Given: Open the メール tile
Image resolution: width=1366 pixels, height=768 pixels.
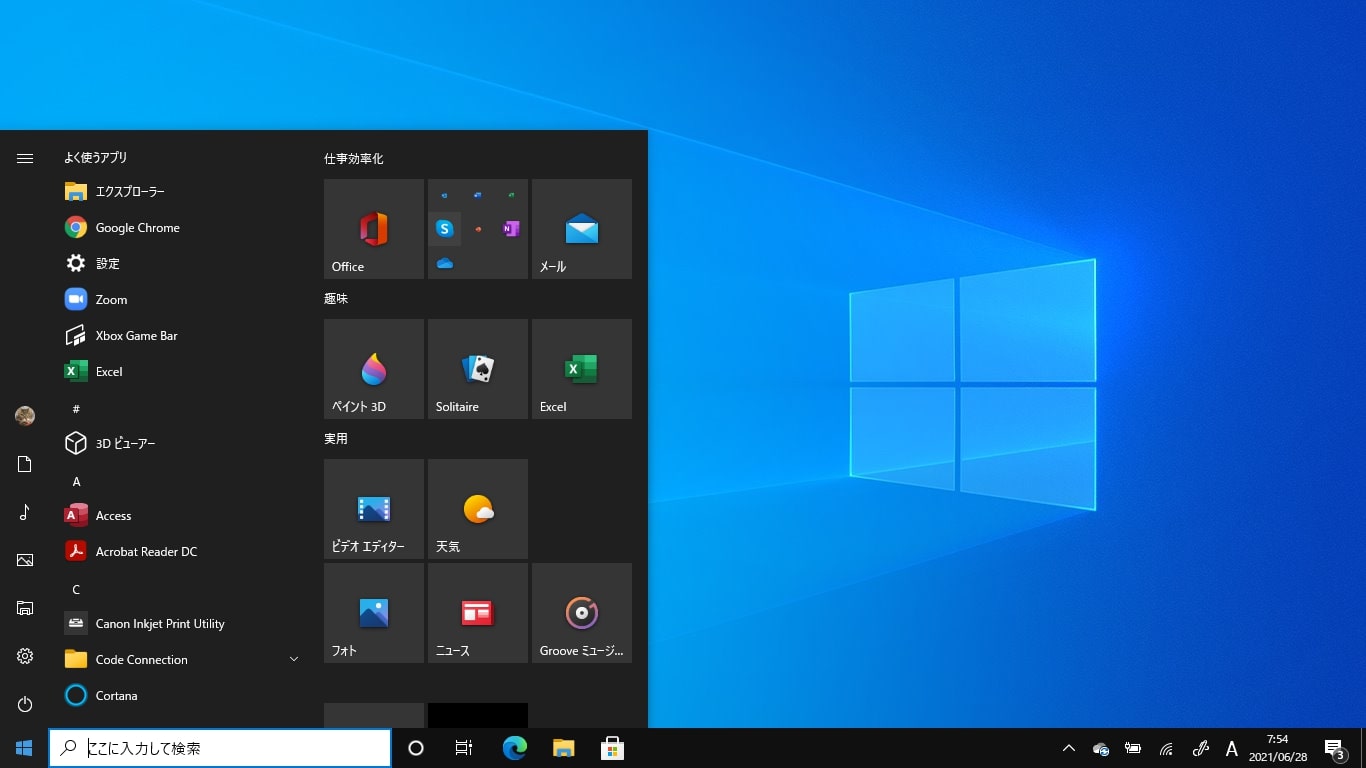Looking at the screenshot, I should pyautogui.click(x=582, y=229).
